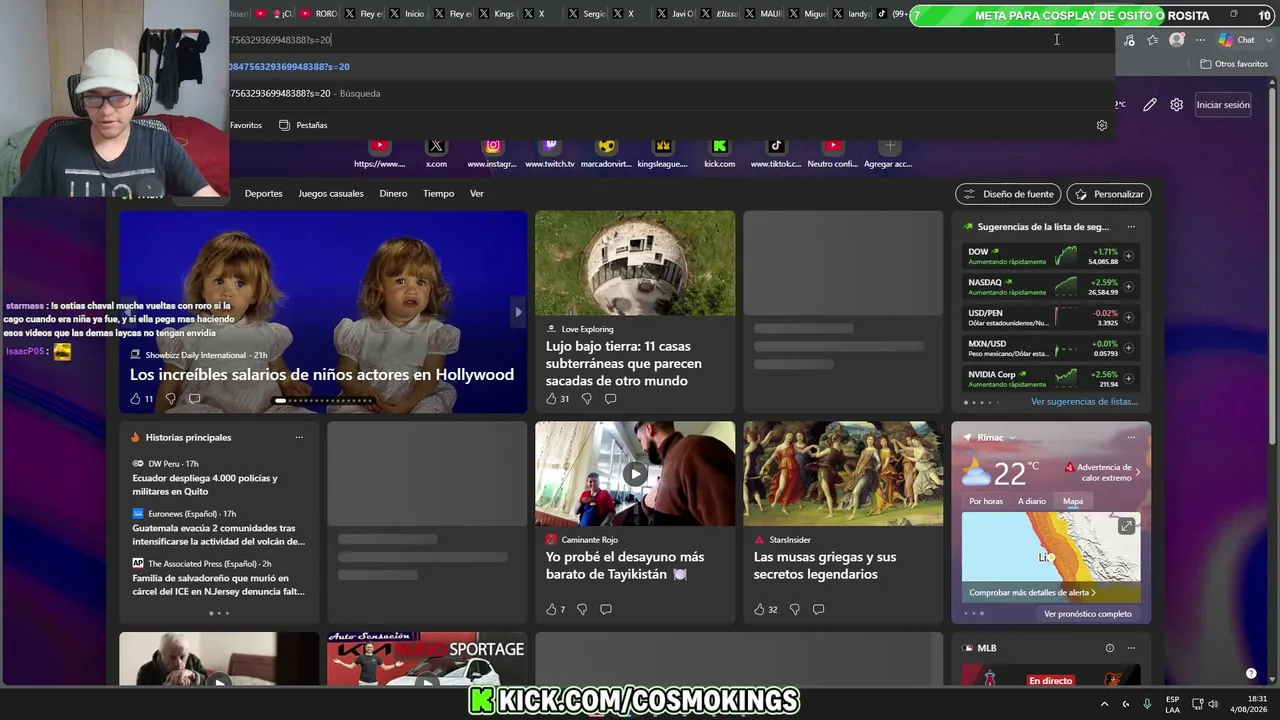Like the Tayikistán breakfast video

(551, 609)
